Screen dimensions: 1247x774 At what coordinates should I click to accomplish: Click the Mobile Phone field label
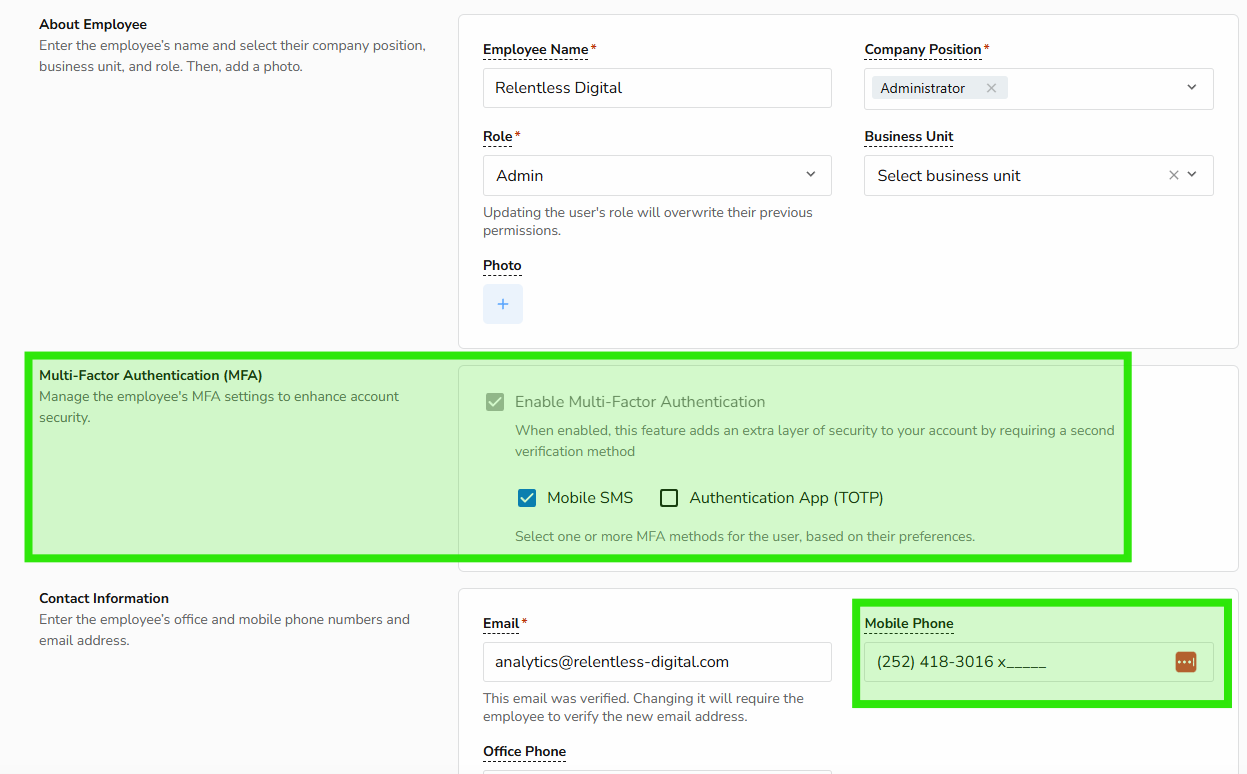(x=909, y=623)
